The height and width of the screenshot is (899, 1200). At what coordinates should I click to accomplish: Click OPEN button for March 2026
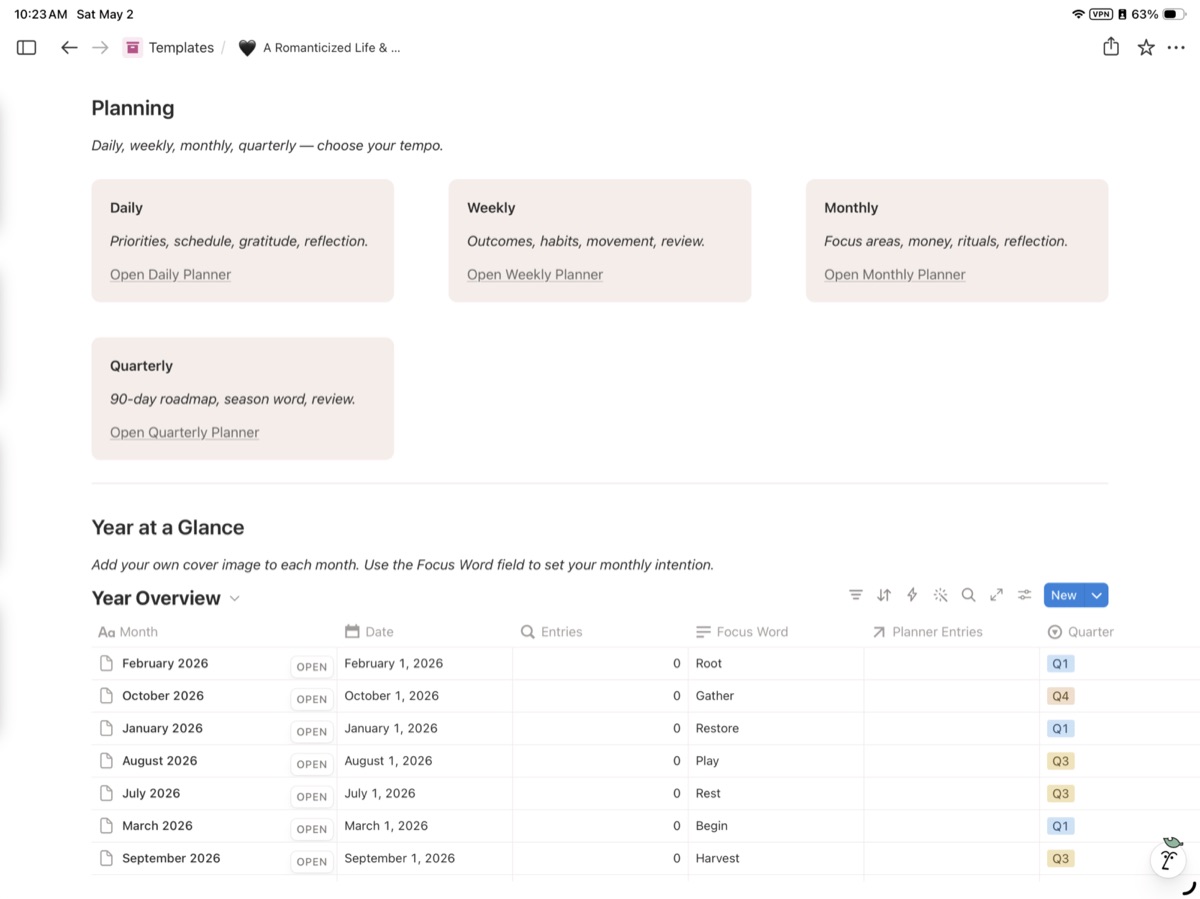312,829
